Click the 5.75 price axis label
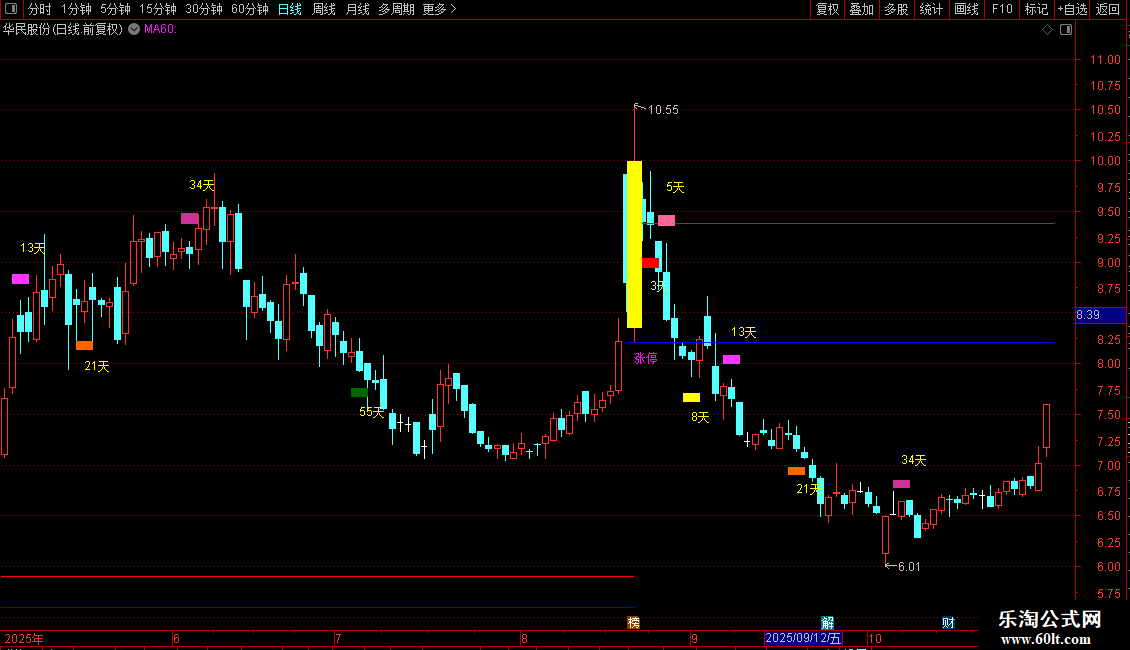Image resolution: width=1130 pixels, height=650 pixels. point(1108,594)
